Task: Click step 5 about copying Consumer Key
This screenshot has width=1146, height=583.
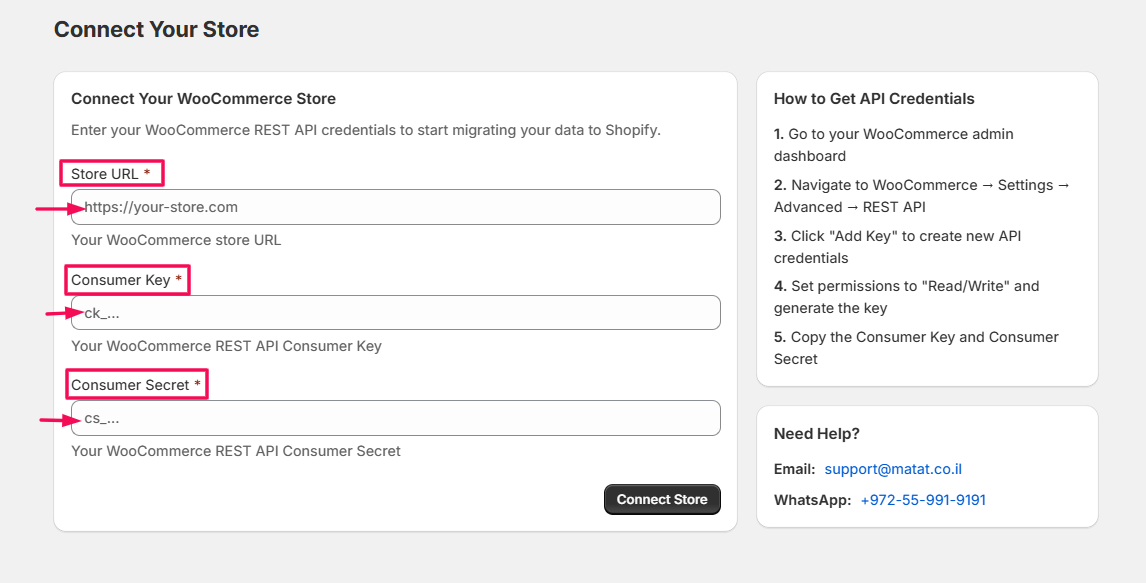Action: [x=915, y=348]
